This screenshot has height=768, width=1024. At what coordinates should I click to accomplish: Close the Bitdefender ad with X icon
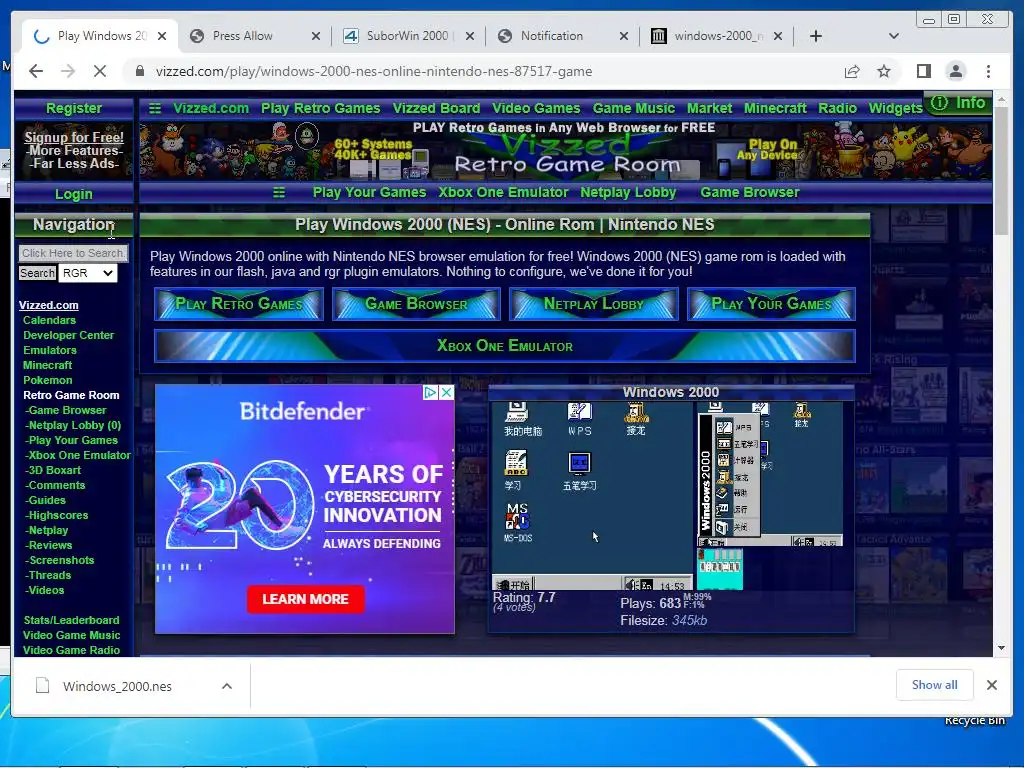click(446, 392)
